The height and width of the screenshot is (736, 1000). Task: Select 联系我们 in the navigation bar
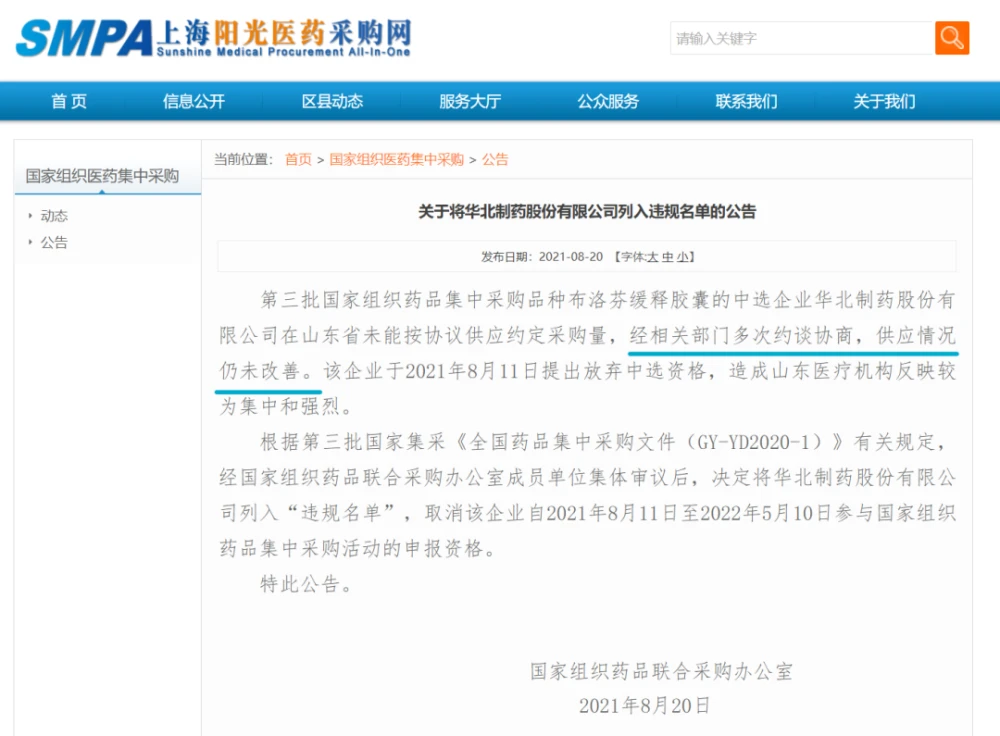click(746, 101)
